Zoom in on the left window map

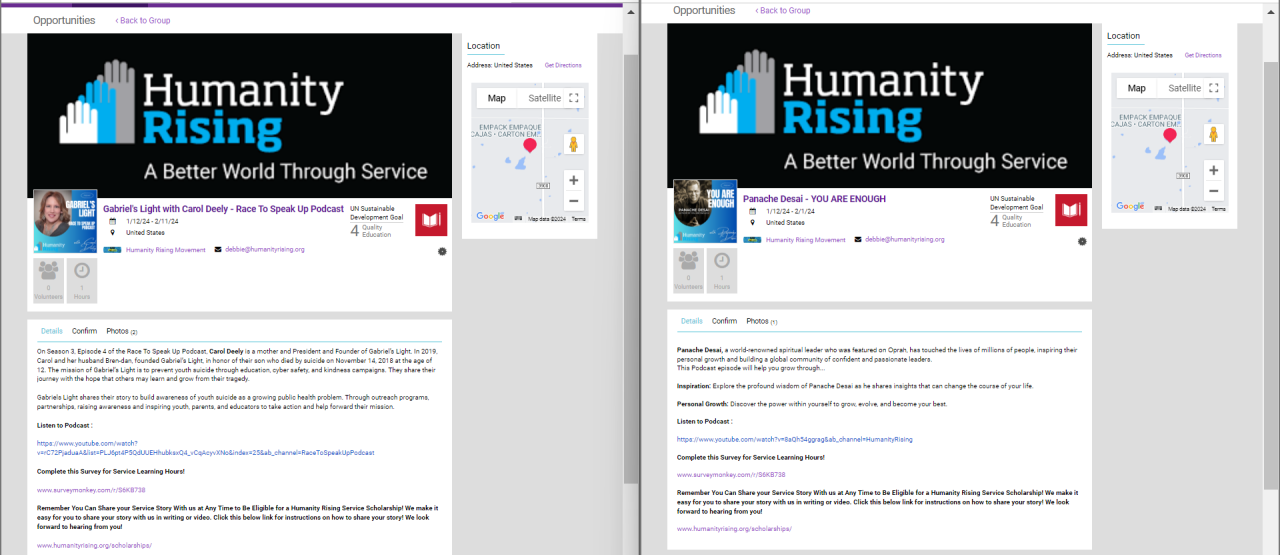point(573,180)
